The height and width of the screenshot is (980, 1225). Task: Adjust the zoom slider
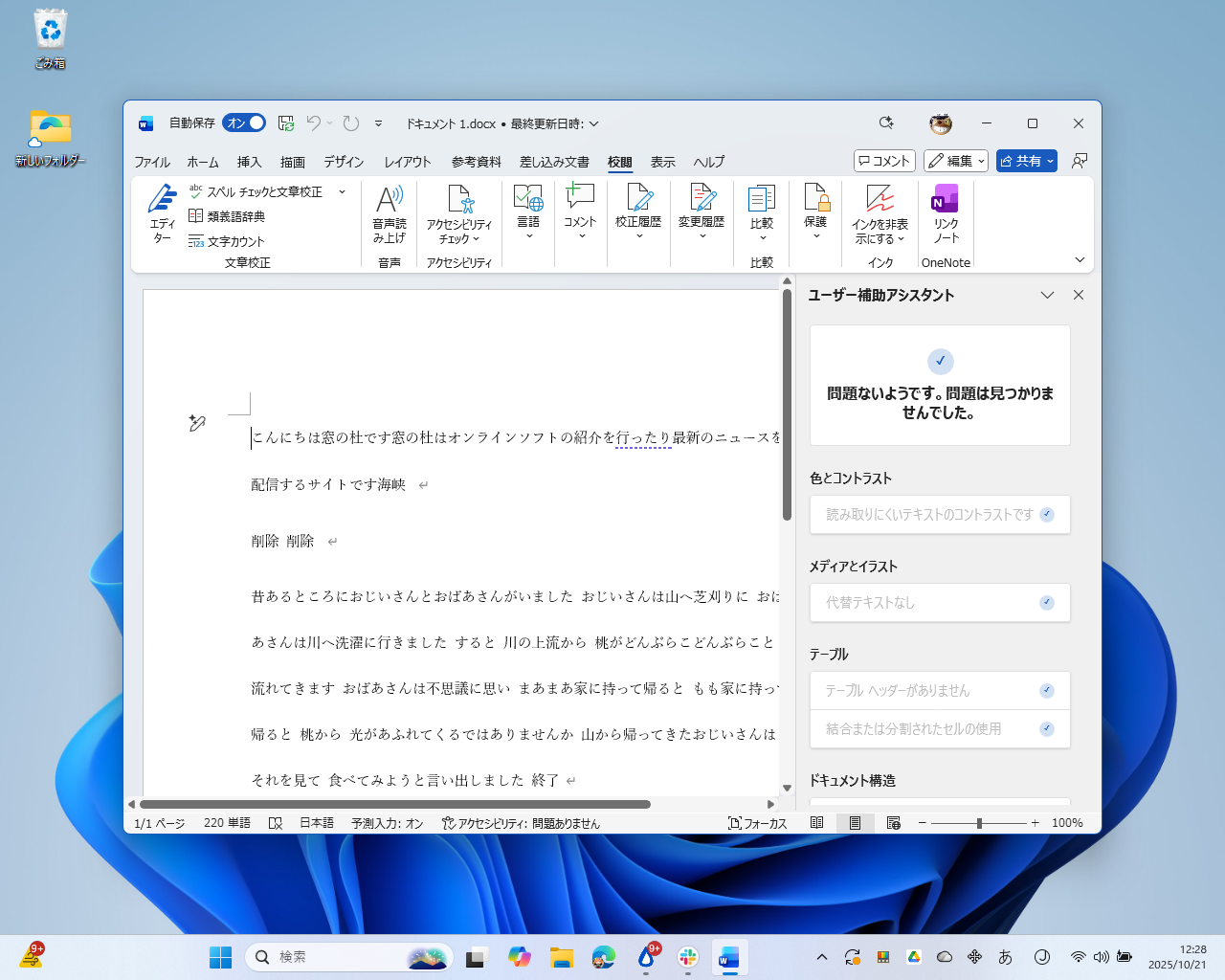click(978, 822)
